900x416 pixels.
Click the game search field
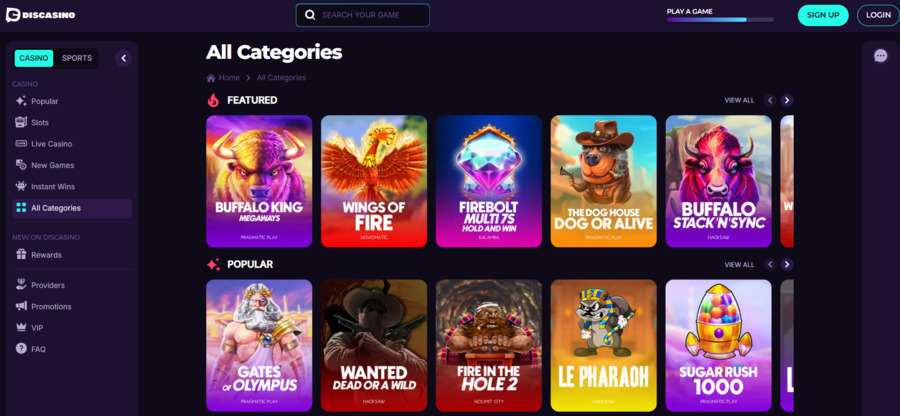[363, 15]
